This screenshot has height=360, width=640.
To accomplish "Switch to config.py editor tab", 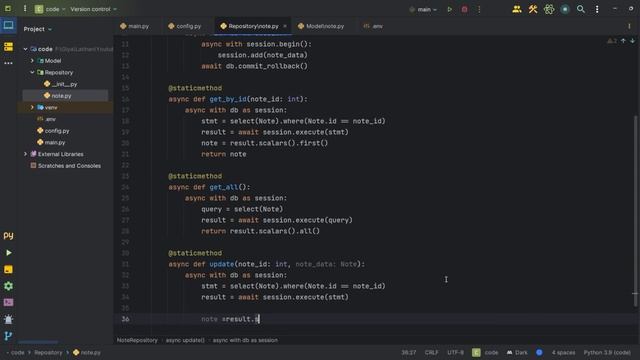I will coord(184,26).
